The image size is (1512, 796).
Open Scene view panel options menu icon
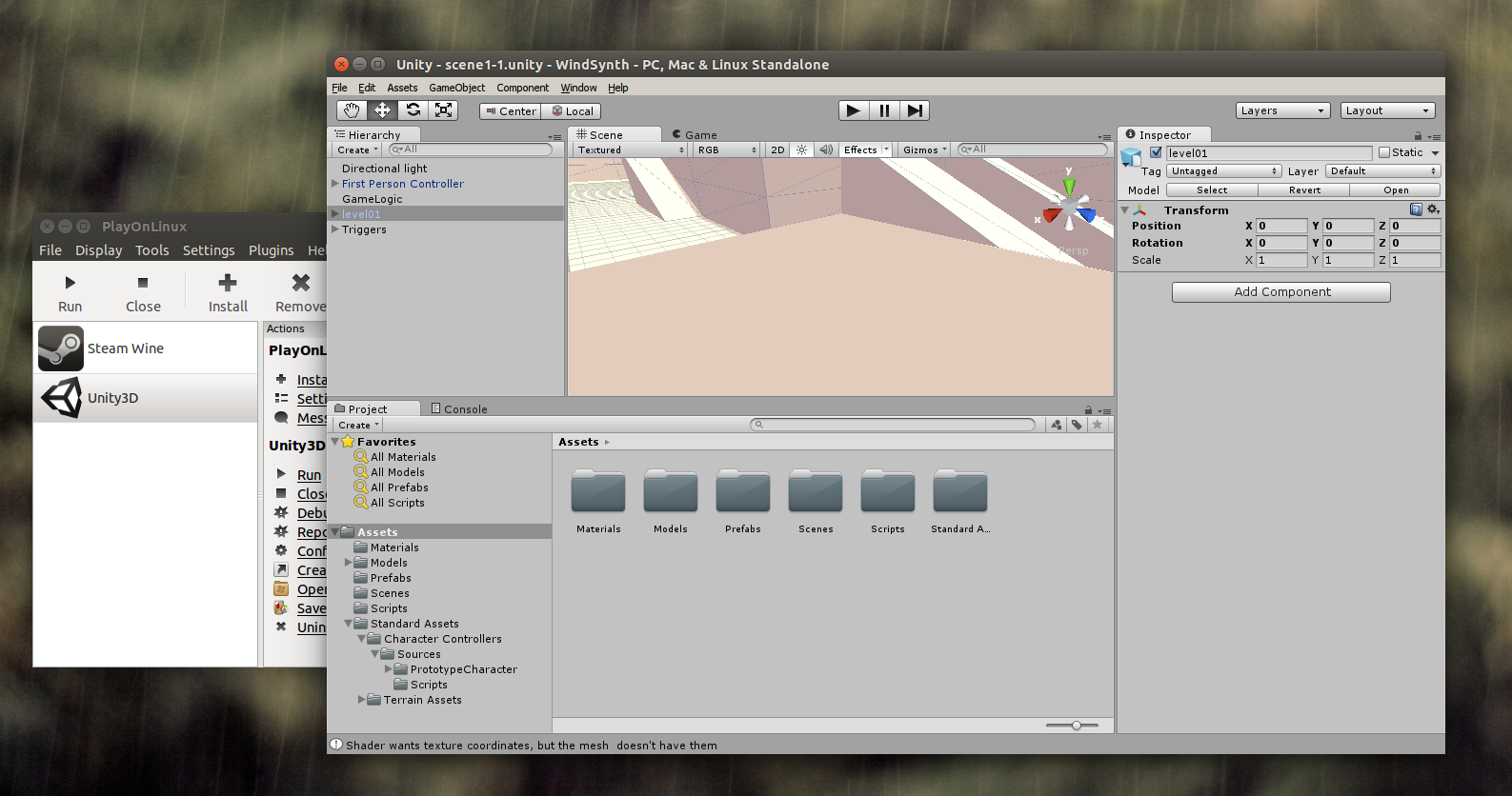click(x=1104, y=137)
